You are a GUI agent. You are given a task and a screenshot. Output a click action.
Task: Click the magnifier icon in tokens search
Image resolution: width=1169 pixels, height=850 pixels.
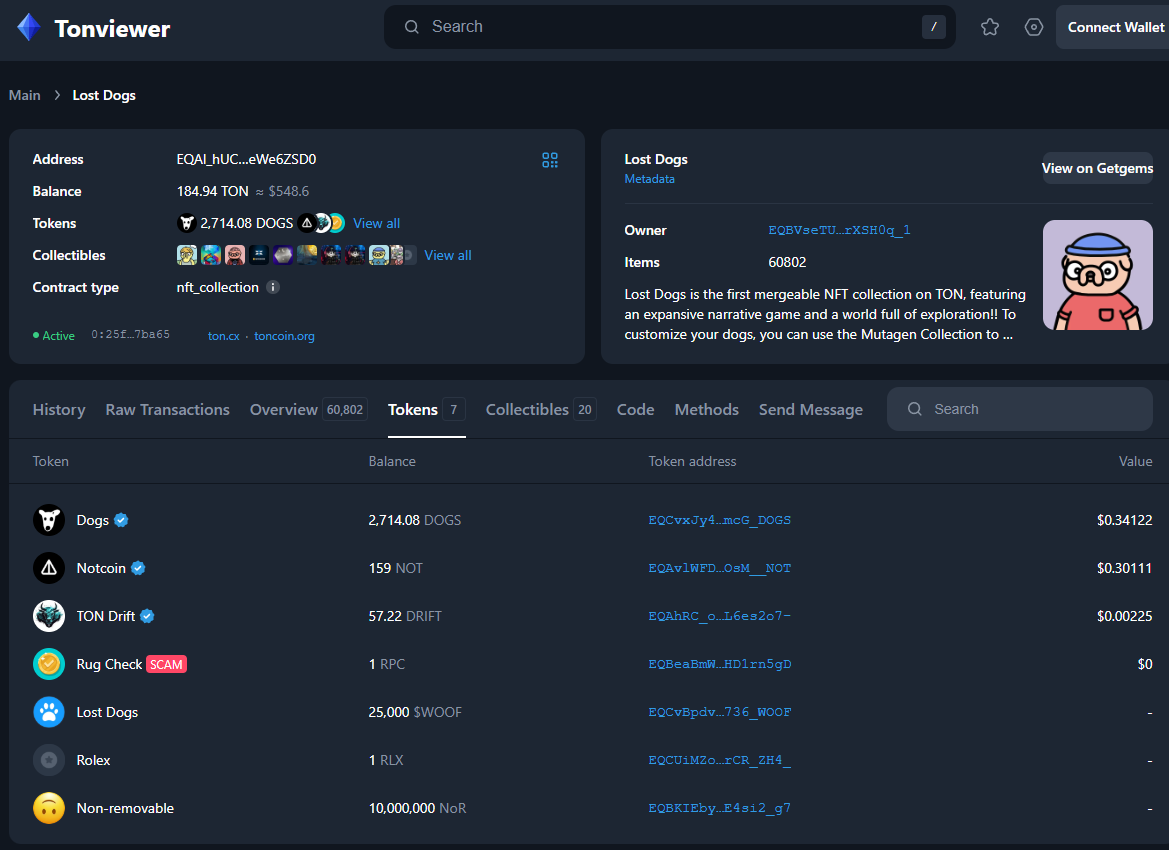(915, 409)
